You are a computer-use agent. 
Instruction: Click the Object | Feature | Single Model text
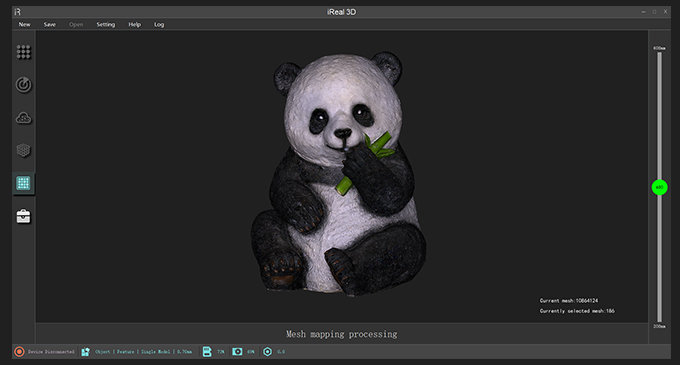click(133, 352)
